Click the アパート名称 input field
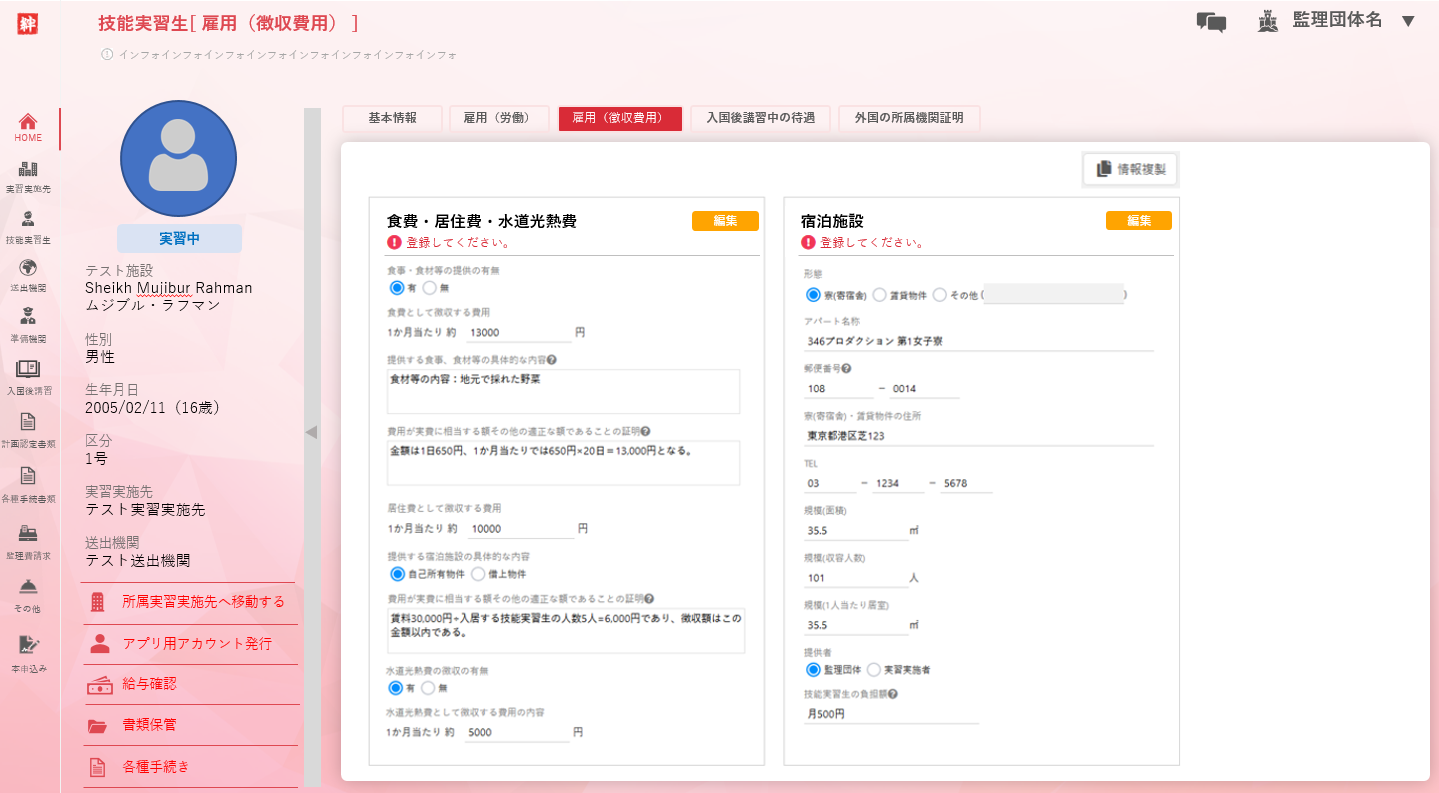The width and height of the screenshot is (1439, 793). 979,341
